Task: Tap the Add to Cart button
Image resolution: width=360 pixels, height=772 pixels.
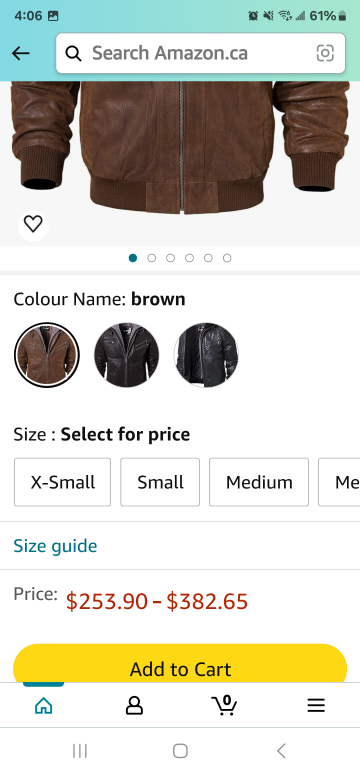Action: click(x=180, y=664)
